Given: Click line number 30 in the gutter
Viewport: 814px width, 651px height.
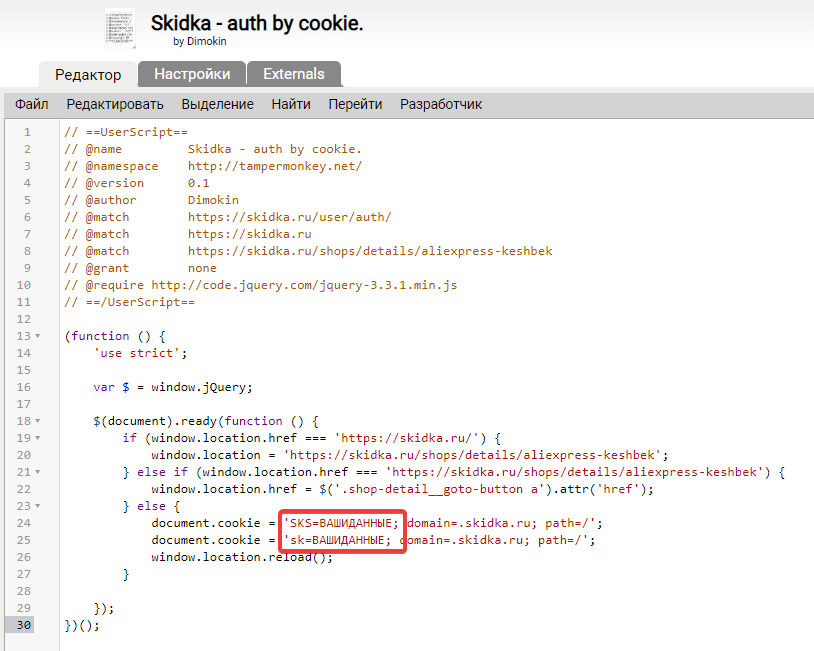Looking at the screenshot, I should (x=24, y=625).
